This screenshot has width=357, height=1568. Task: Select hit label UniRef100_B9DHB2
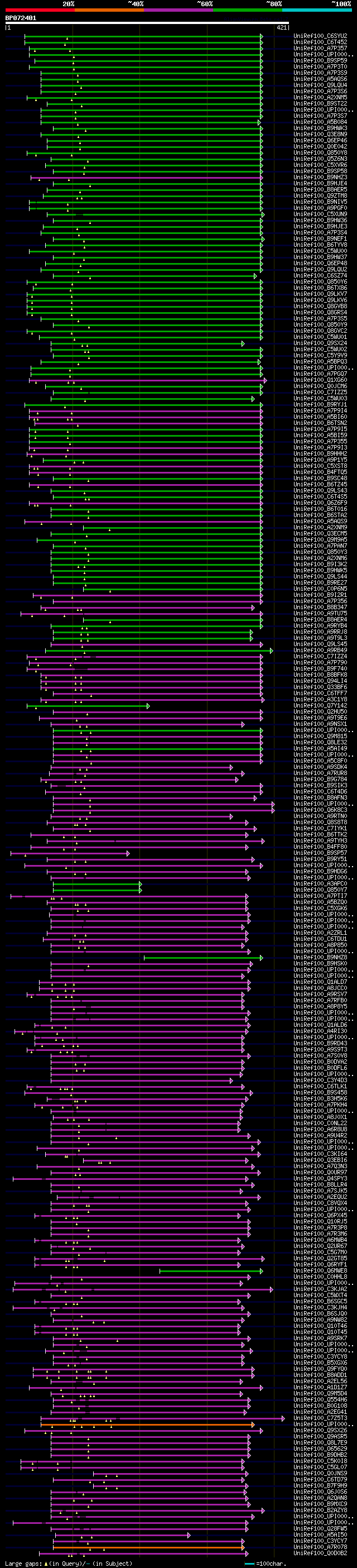[321, 1455]
